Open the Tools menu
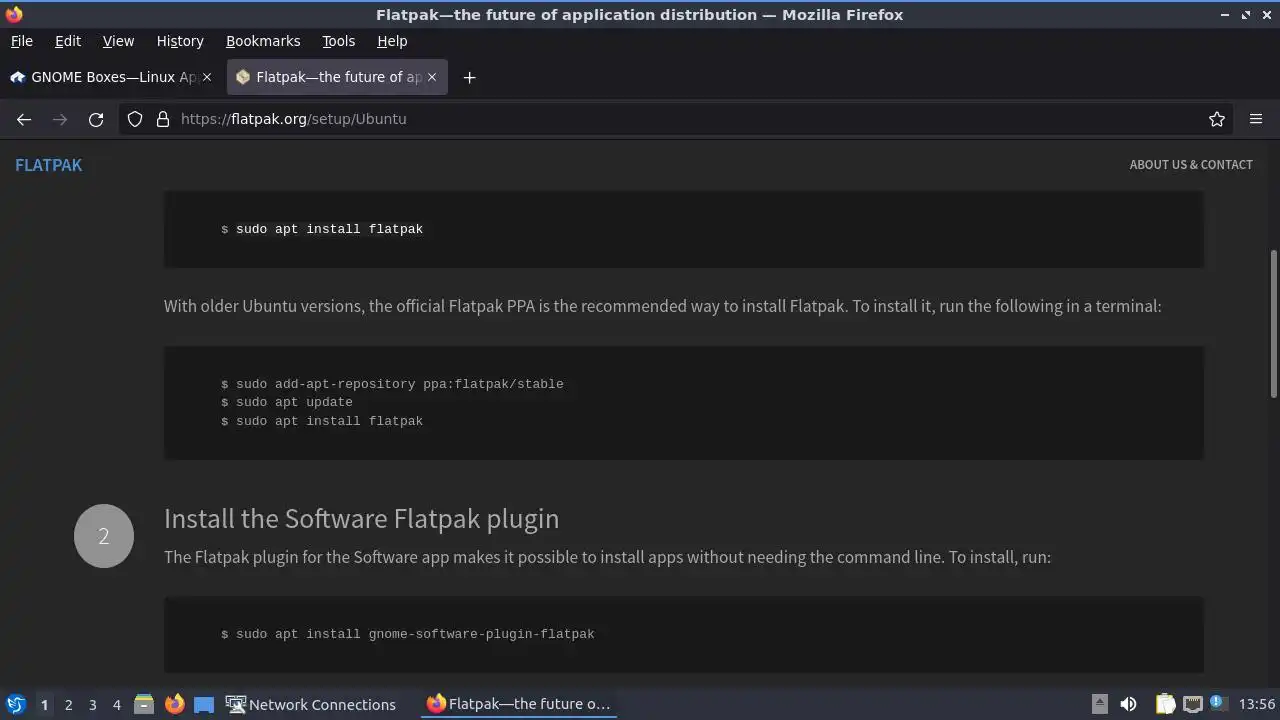 338,41
